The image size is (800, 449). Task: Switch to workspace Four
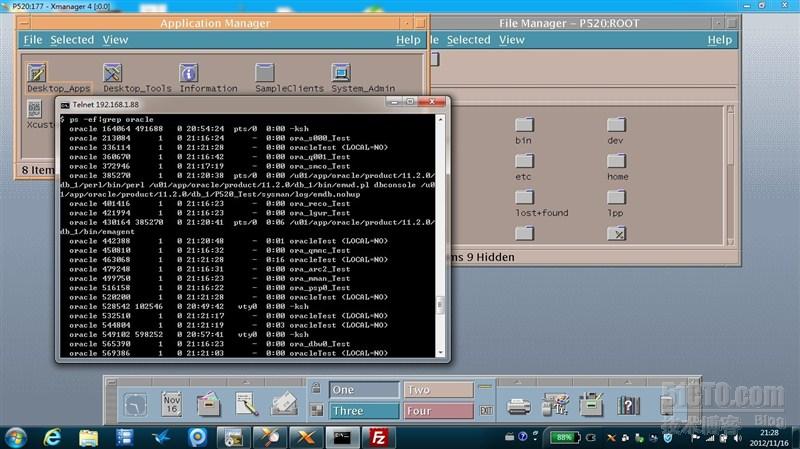(439, 411)
